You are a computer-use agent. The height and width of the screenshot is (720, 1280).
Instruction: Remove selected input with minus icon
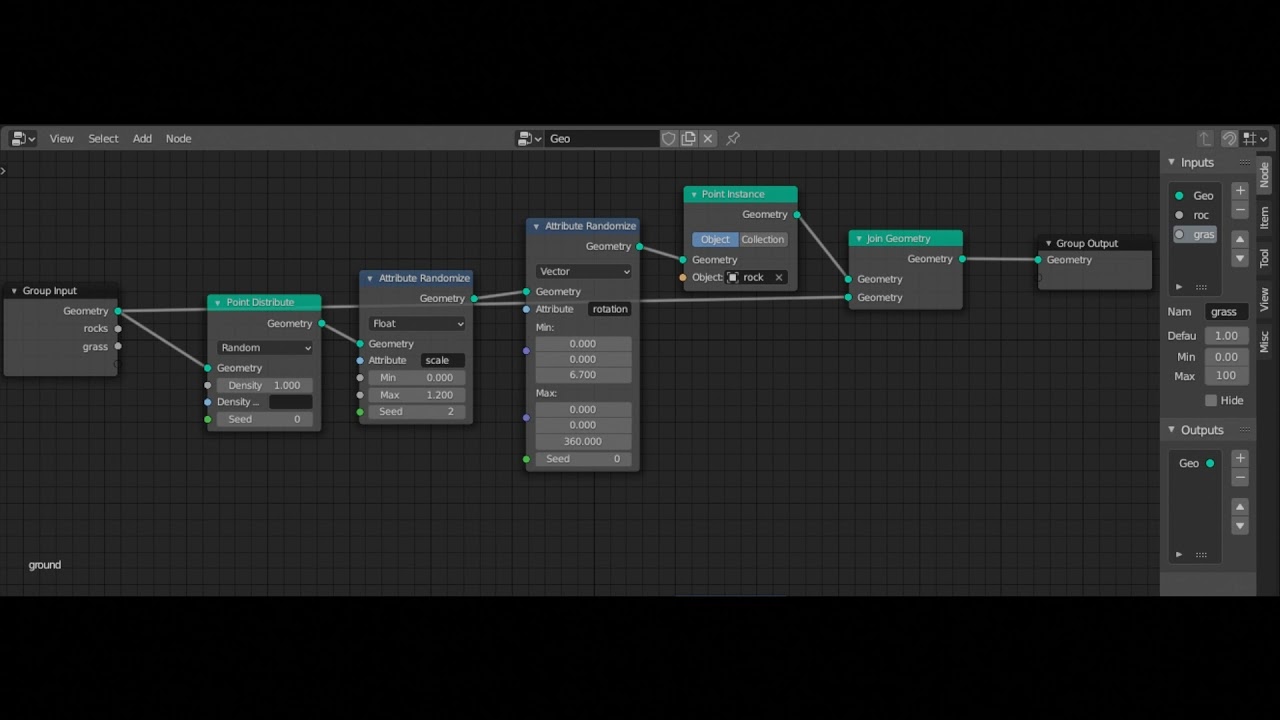pos(1240,210)
